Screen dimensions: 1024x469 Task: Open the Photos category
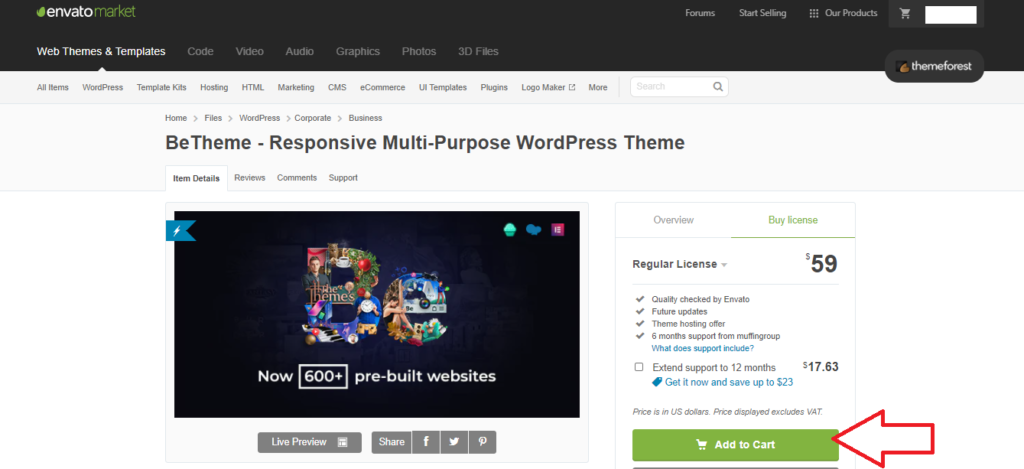(419, 52)
